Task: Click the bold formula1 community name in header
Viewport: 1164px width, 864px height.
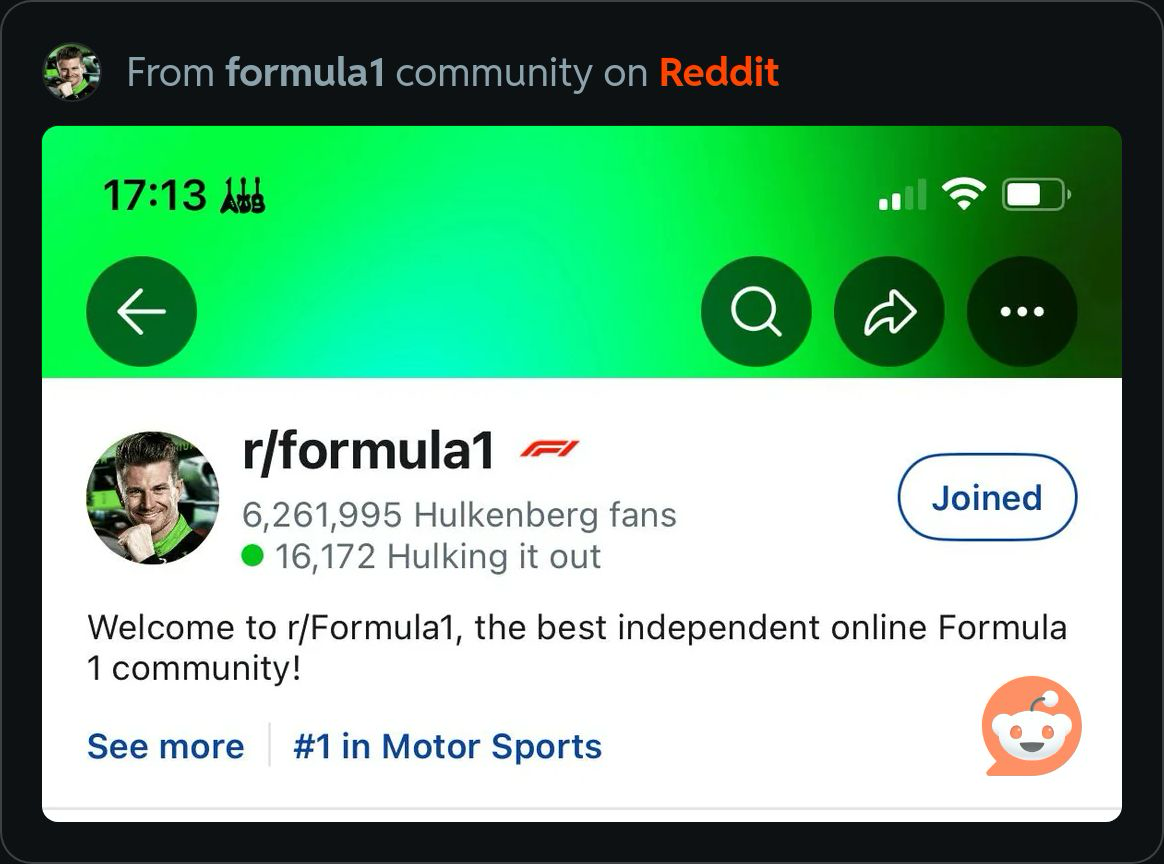Action: click(305, 72)
